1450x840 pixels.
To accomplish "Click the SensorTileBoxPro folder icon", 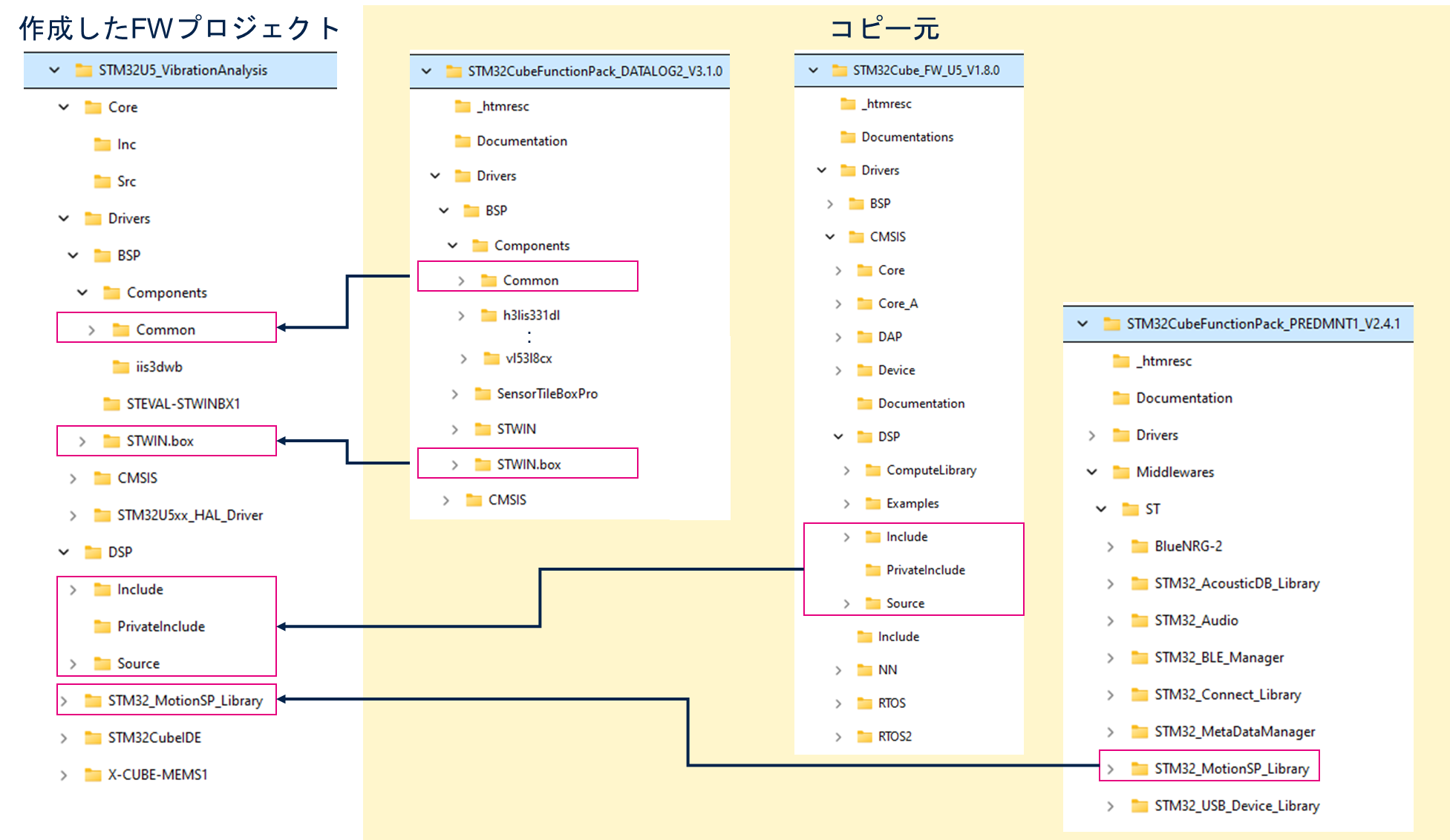I will pos(483,393).
